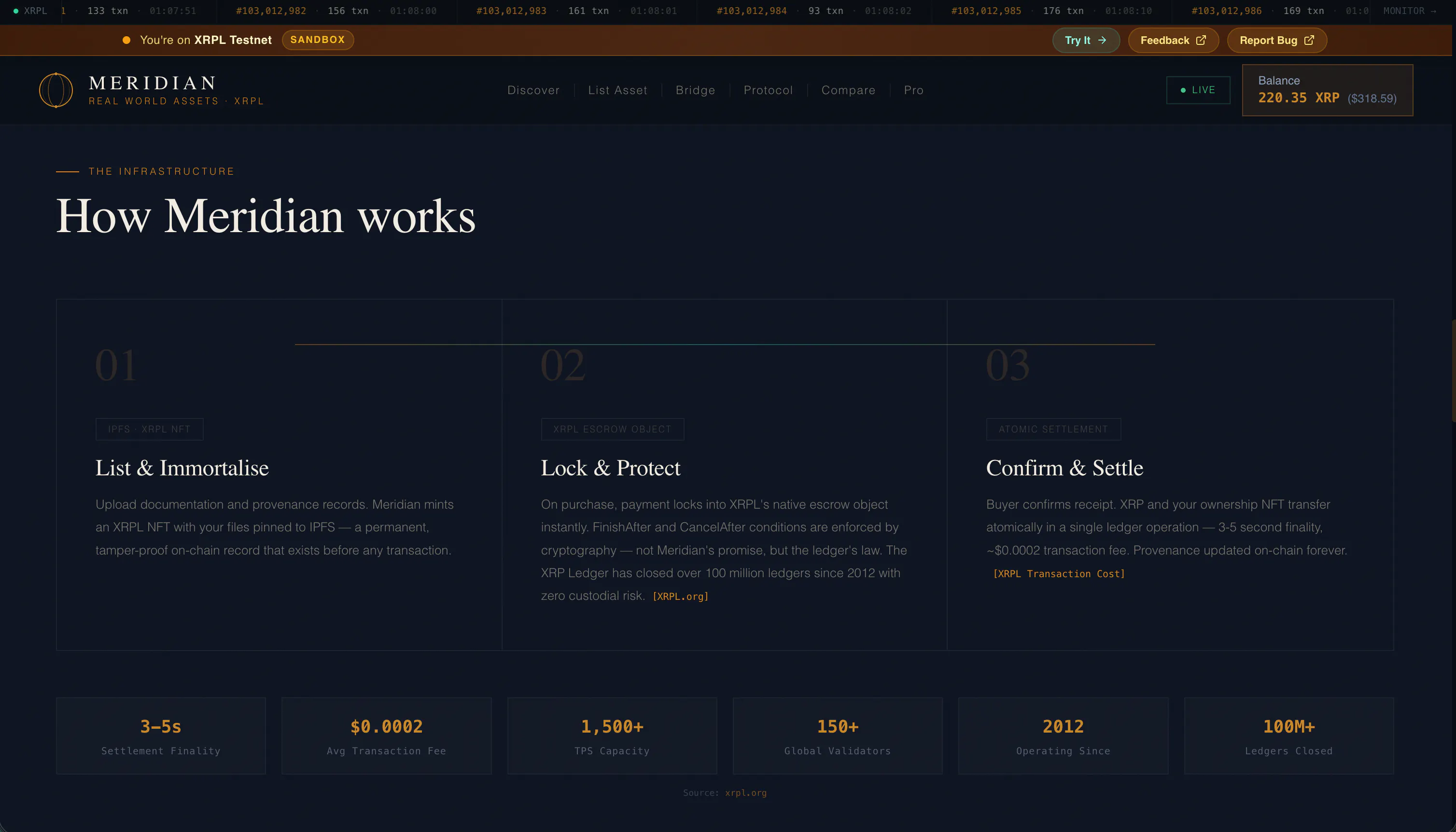This screenshot has height=832, width=1456.
Task: Click the MONITOR link in ticker bar
Action: coord(1409,11)
